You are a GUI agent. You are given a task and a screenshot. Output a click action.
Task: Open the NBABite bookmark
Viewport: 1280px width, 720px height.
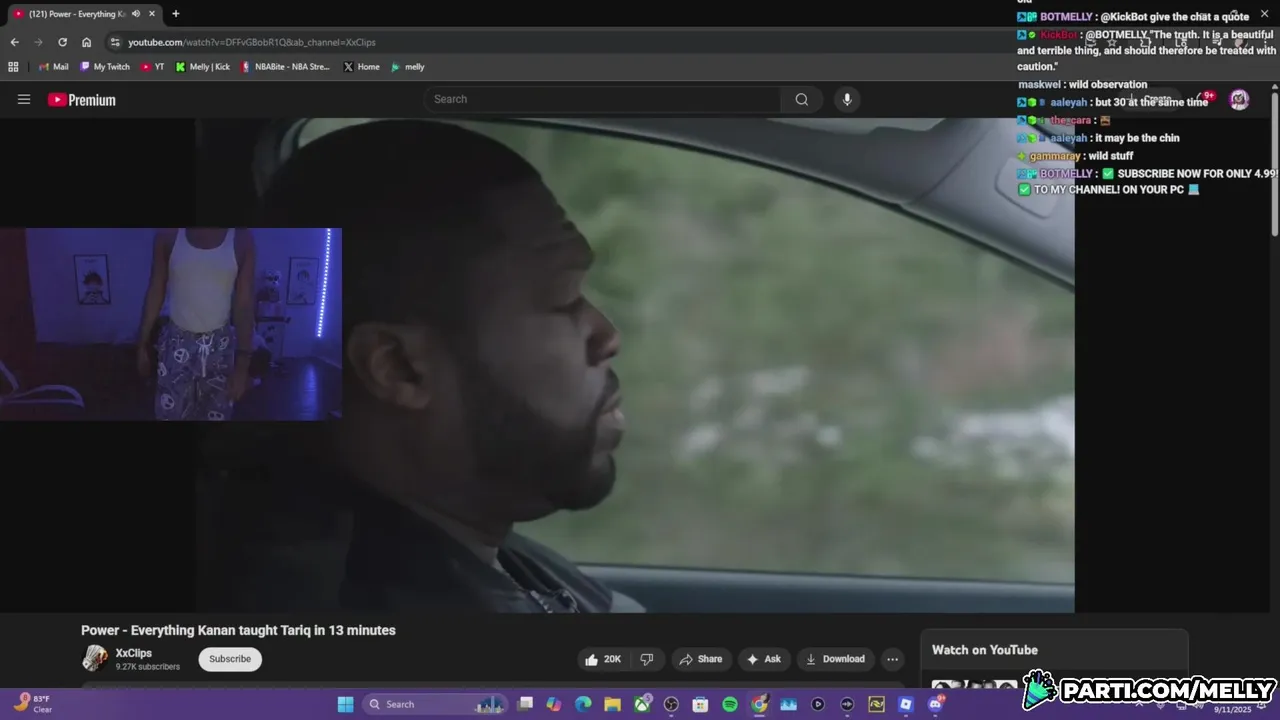click(285, 67)
